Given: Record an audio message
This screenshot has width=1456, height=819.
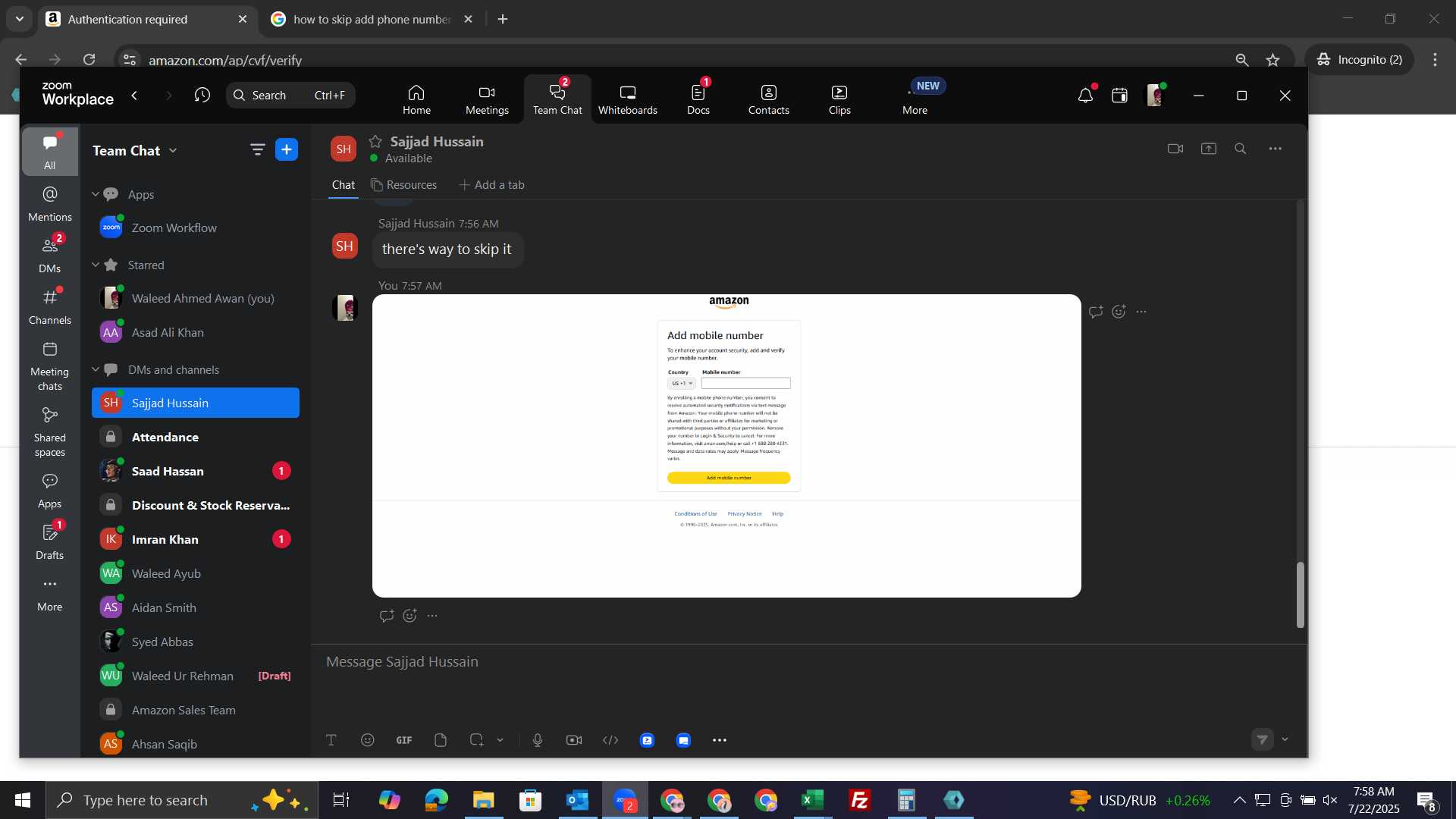Looking at the screenshot, I should (x=537, y=740).
